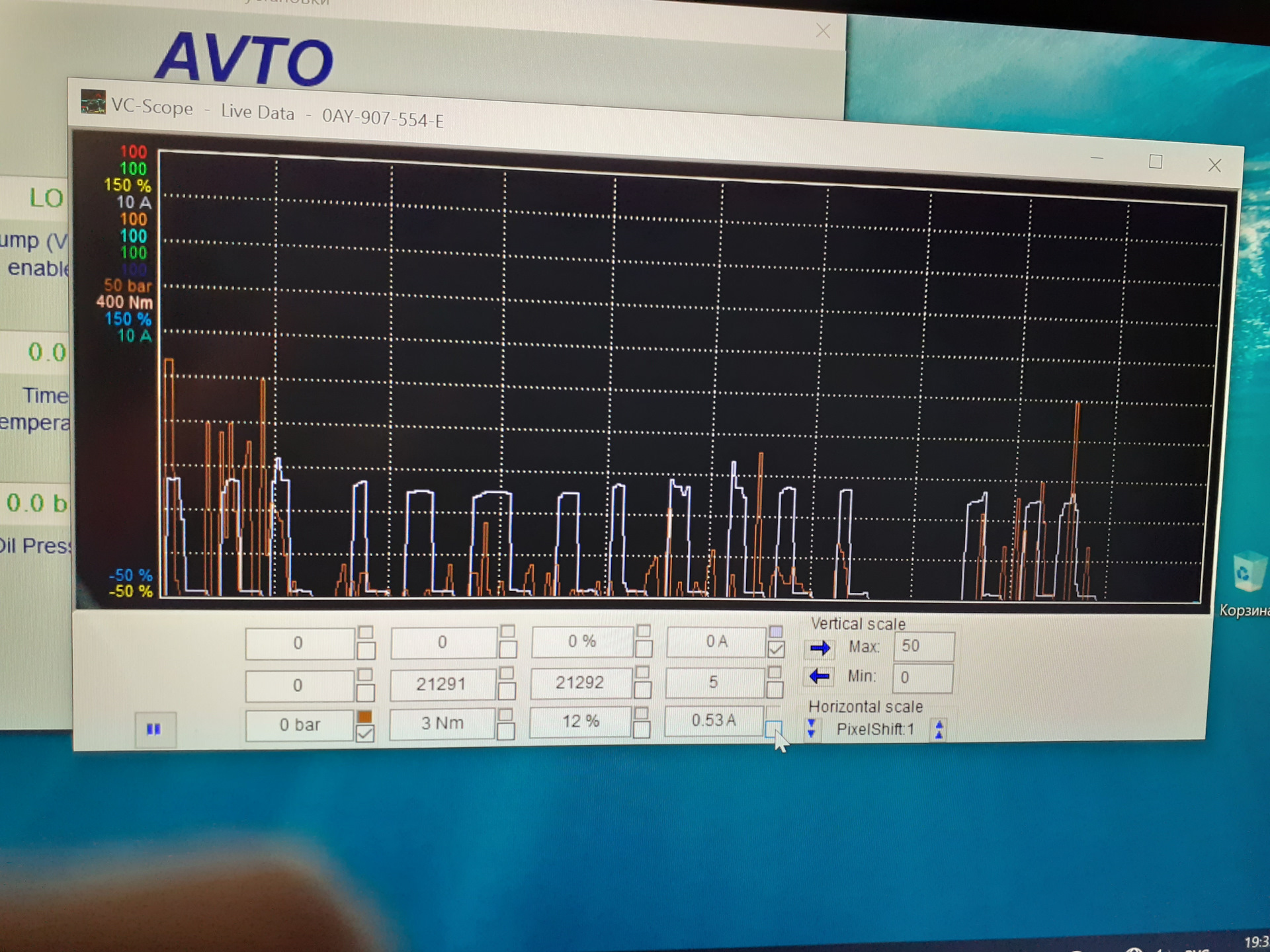The height and width of the screenshot is (952, 1270).
Task: Pause the live data recording
Action: click(x=155, y=729)
